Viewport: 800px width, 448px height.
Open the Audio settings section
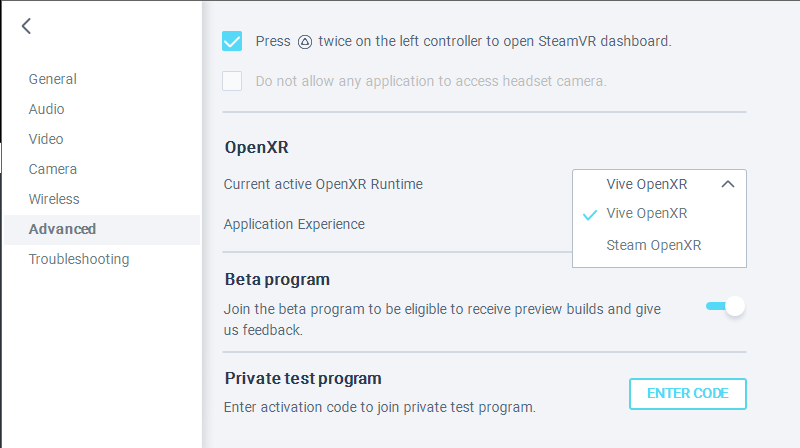pos(47,109)
